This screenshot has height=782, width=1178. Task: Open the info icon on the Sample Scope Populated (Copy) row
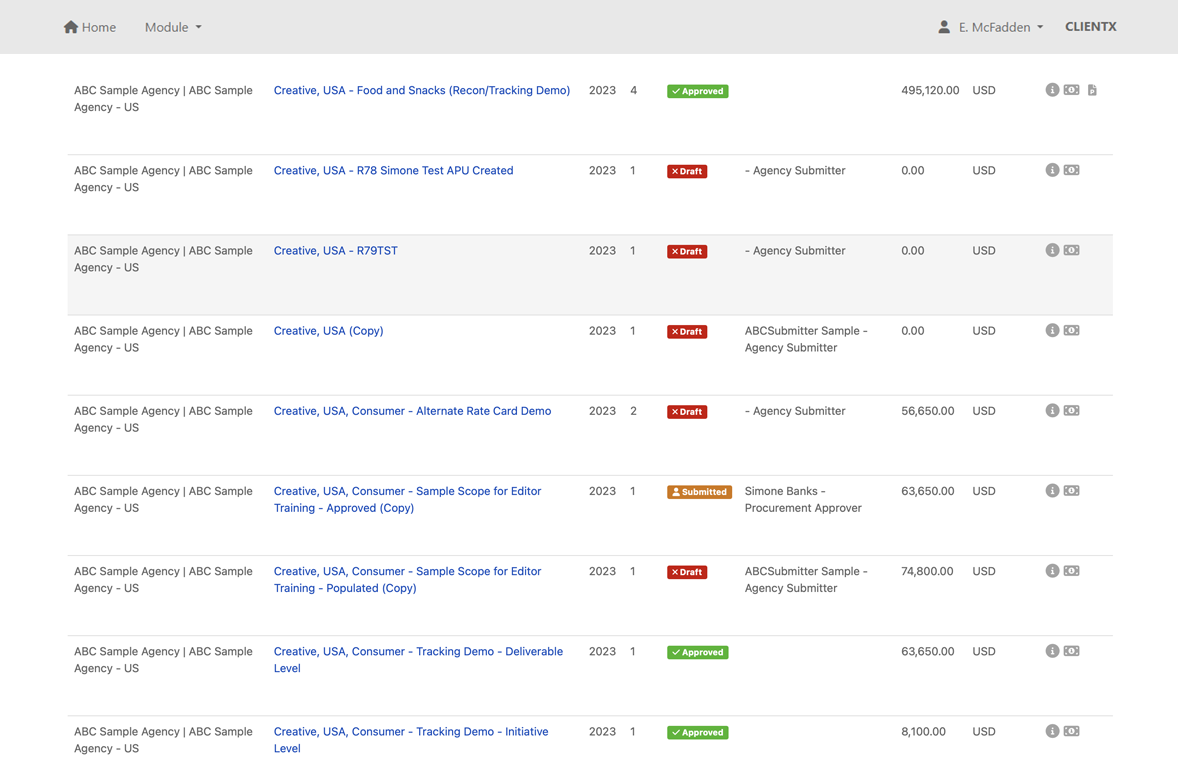(x=1052, y=571)
